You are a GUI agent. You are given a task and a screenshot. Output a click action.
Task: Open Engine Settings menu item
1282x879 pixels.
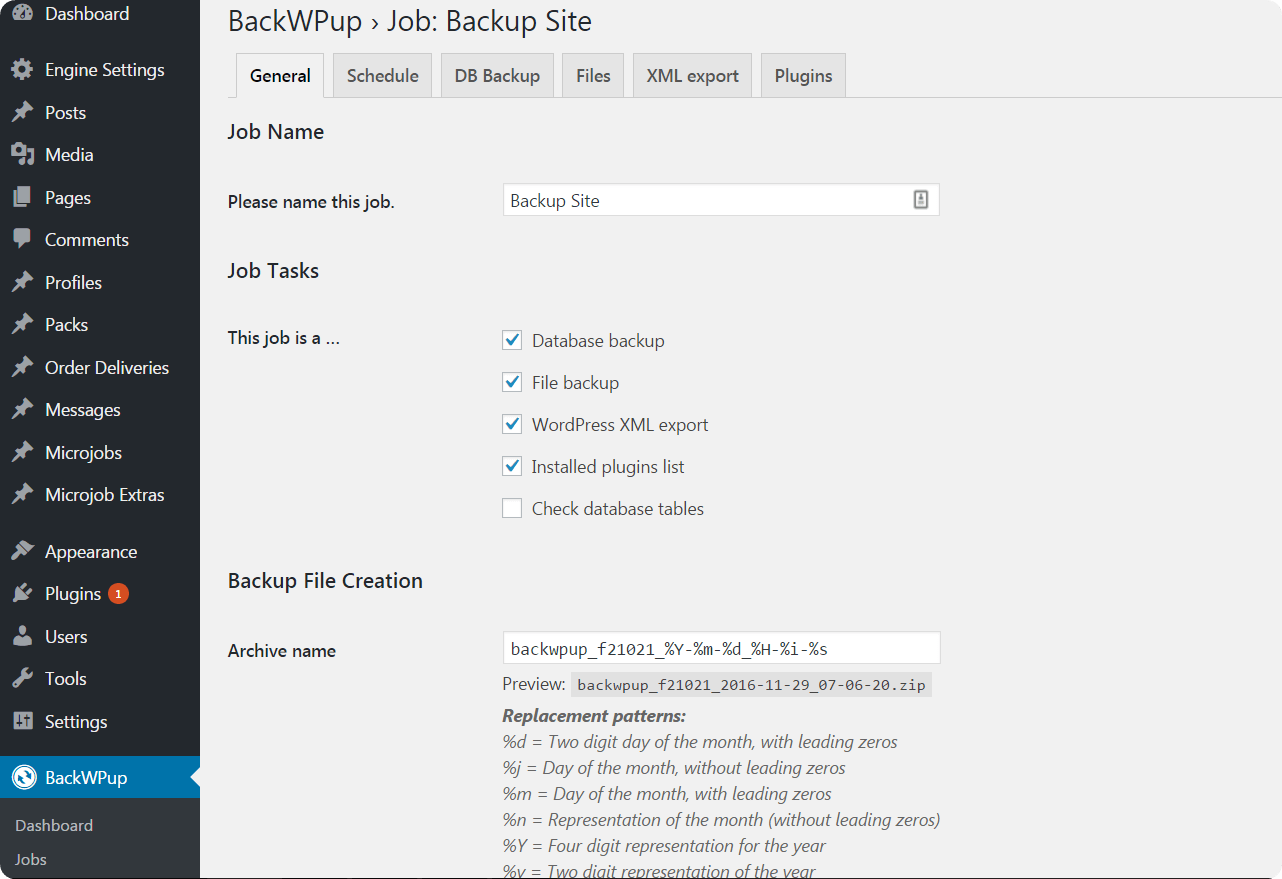[100, 70]
